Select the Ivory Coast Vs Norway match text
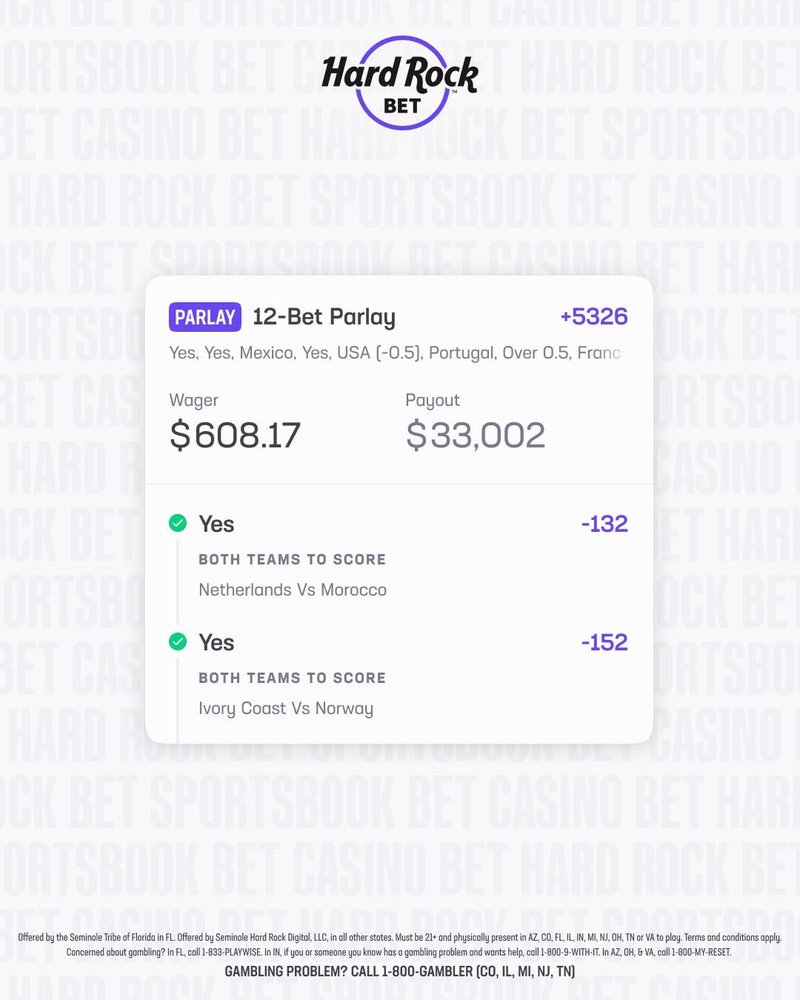800x1000 pixels. 286,709
